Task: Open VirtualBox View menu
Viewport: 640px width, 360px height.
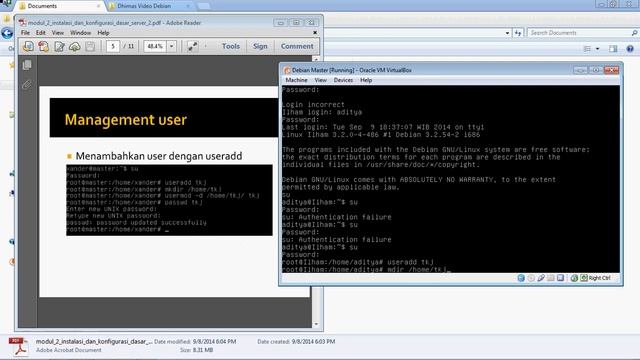Action: [x=320, y=80]
